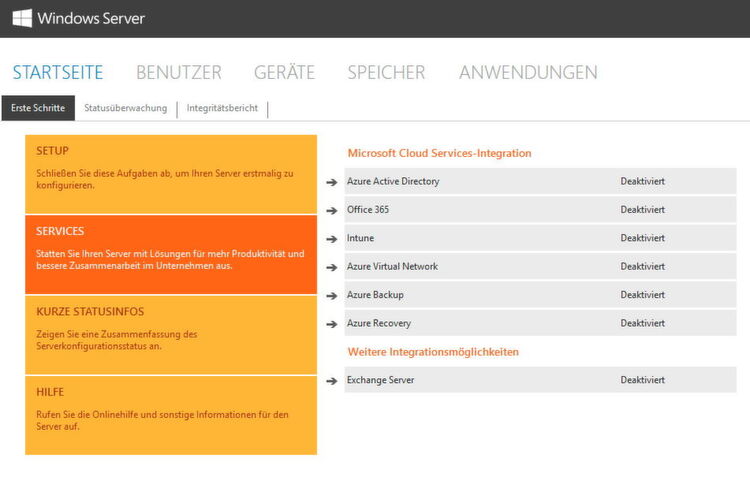The height and width of the screenshot is (503, 750).
Task: Select the Erste Schritte tab
Action: pyautogui.click(x=38, y=108)
